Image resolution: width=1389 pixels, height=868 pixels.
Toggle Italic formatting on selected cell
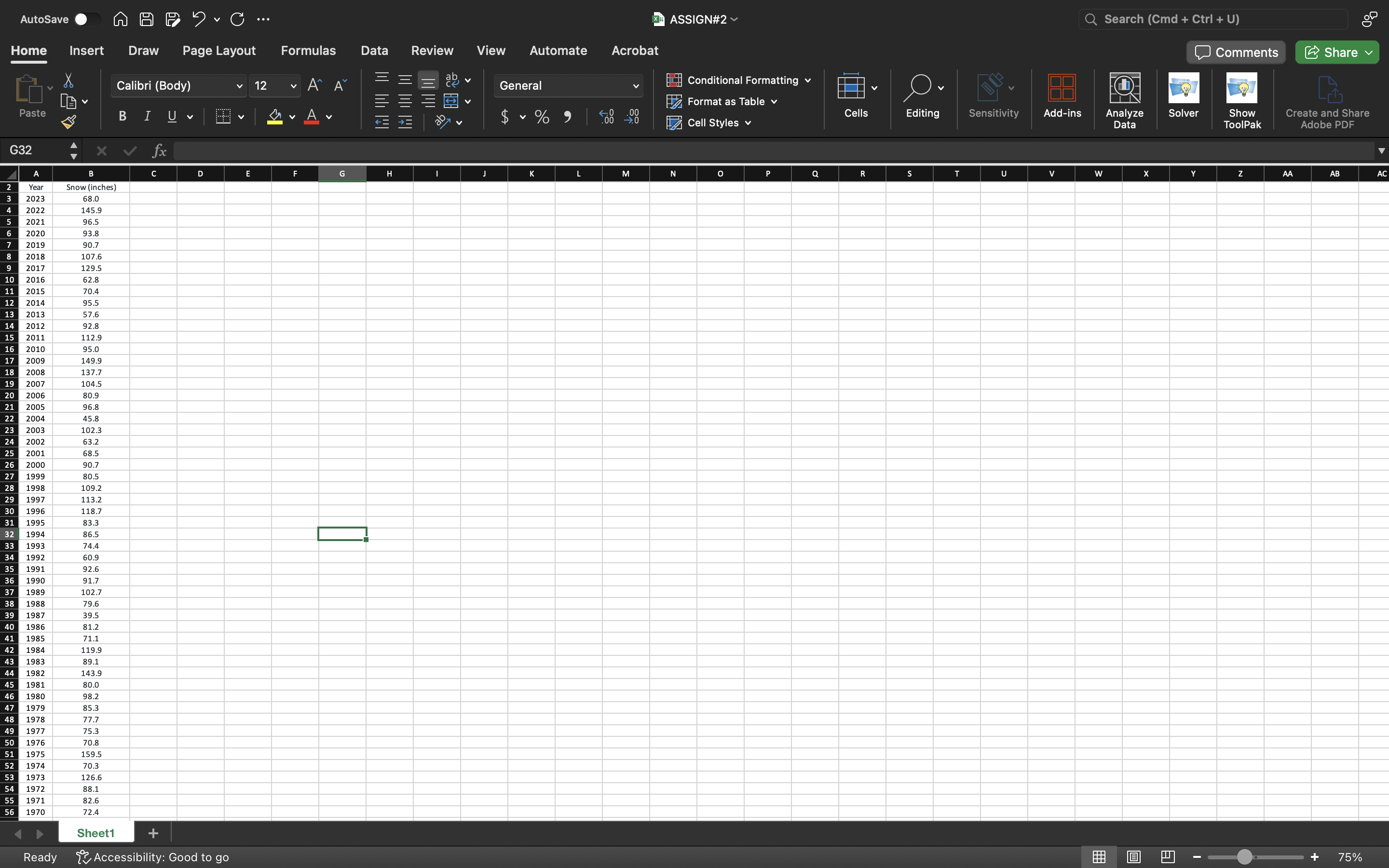[146, 117]
